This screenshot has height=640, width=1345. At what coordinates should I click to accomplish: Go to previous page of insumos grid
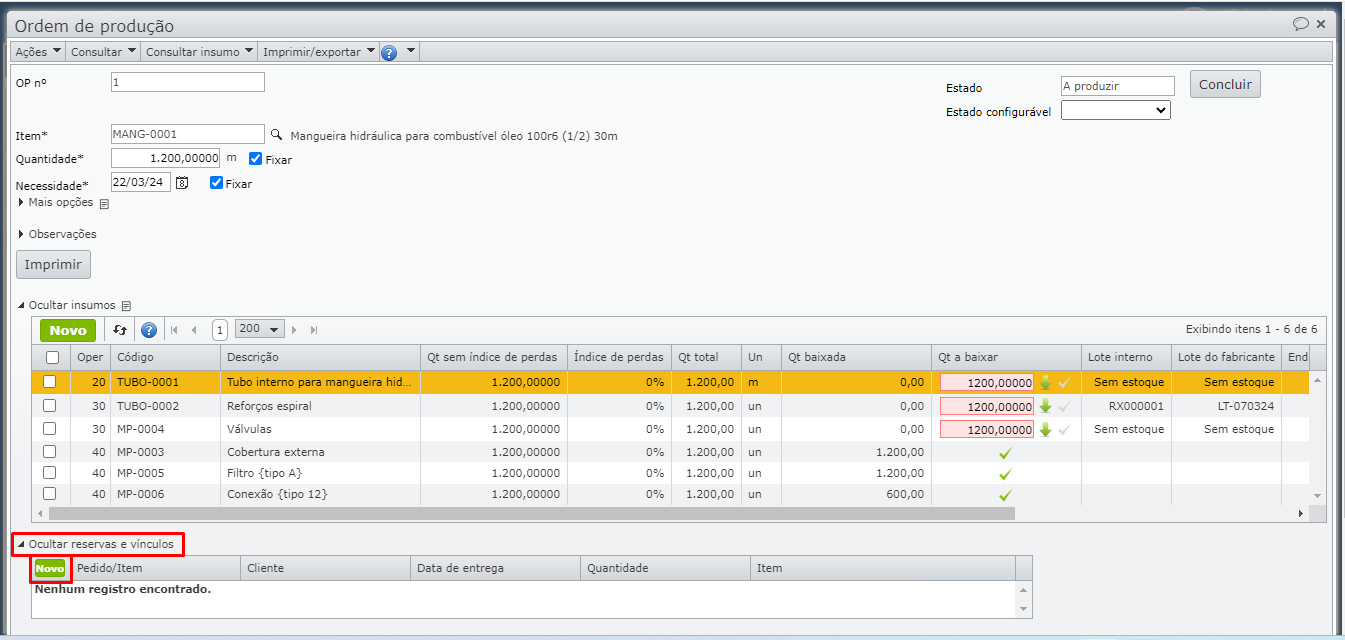pyautogui.click(x=194, y=329)
